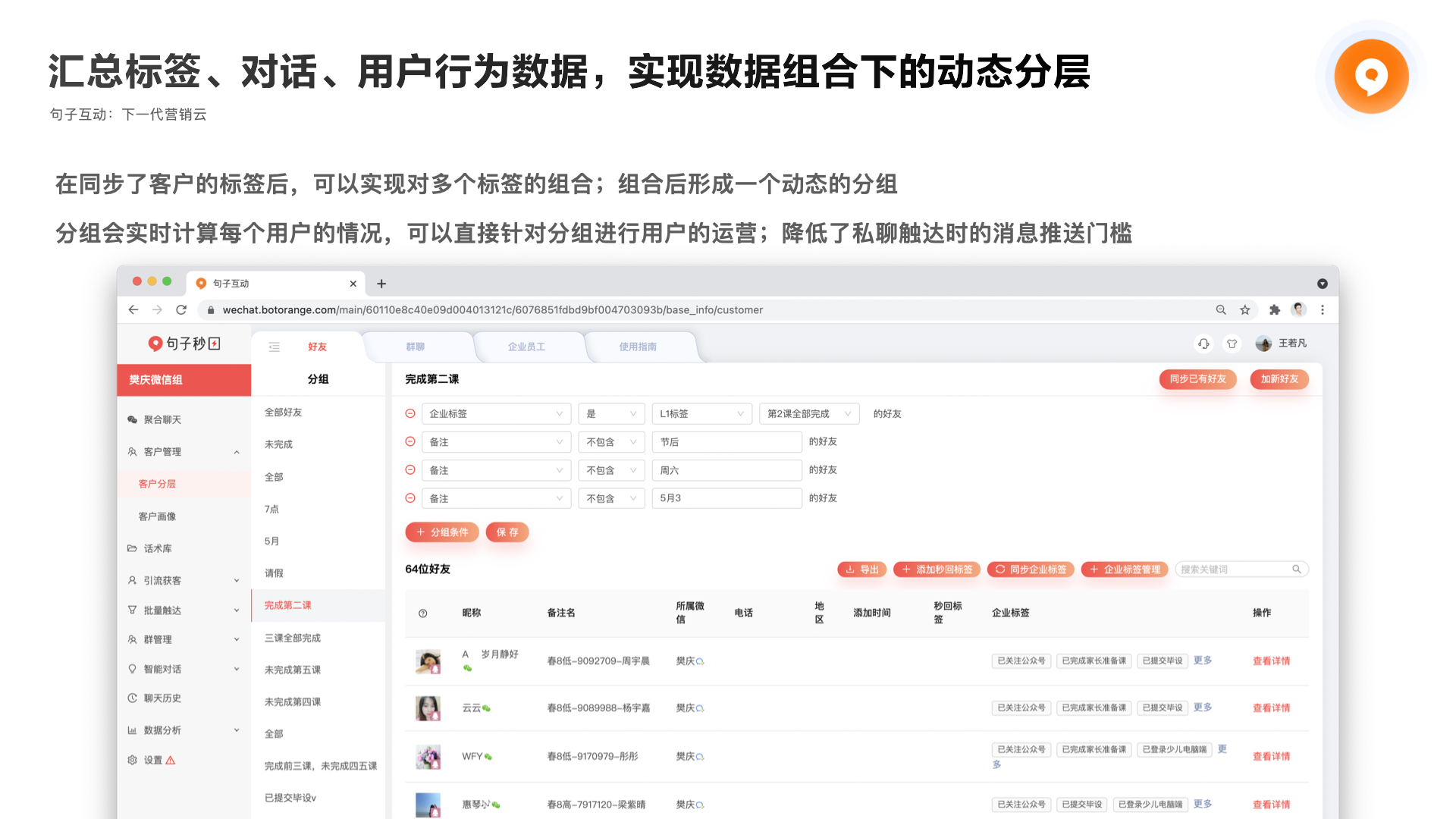Click the 企业标签管理 button
The width and height of the screenshot is (1456, 819).
(1125, 570)
